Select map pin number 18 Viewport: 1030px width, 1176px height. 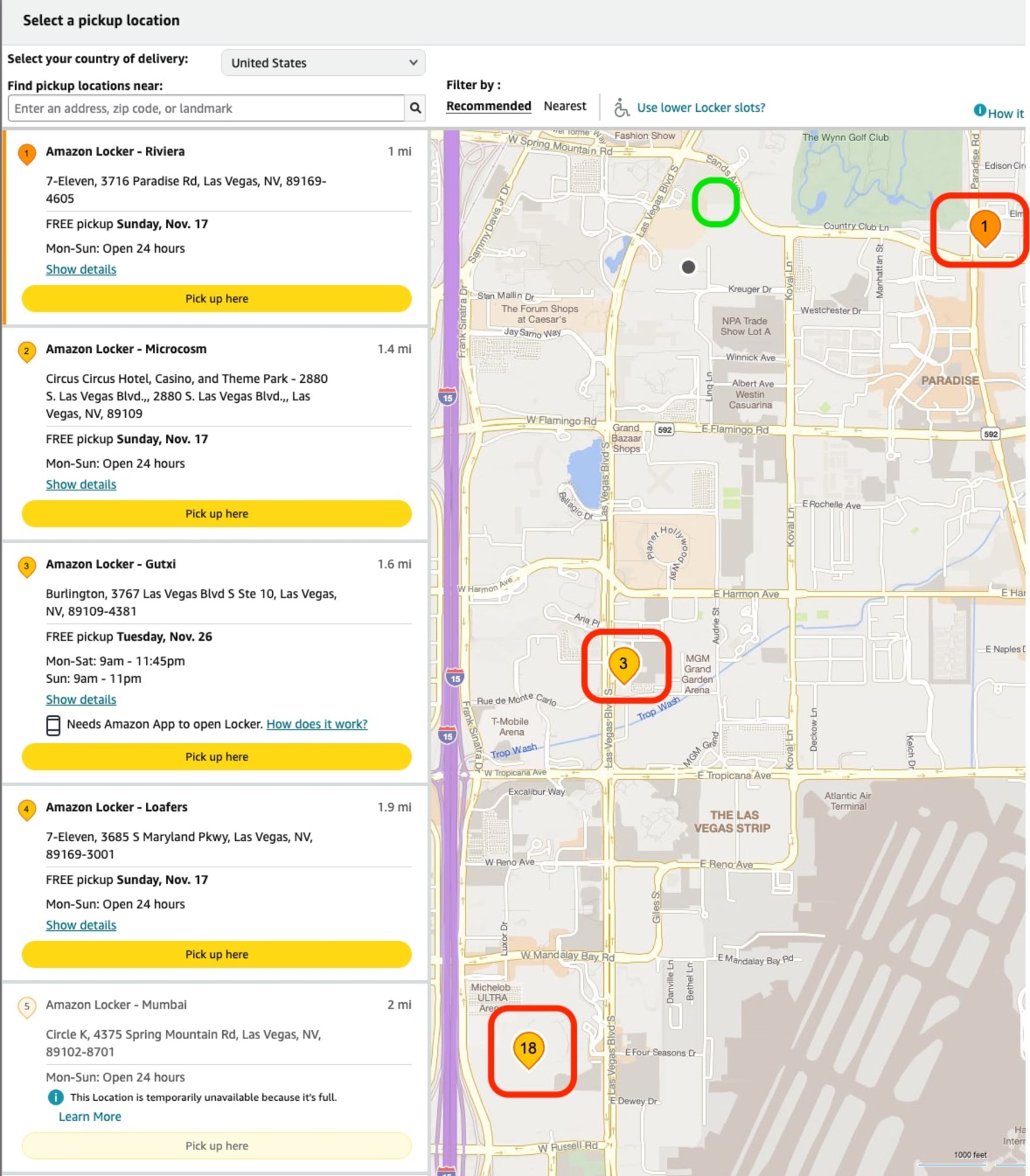pyautogui.click(x=528, y=1050)
